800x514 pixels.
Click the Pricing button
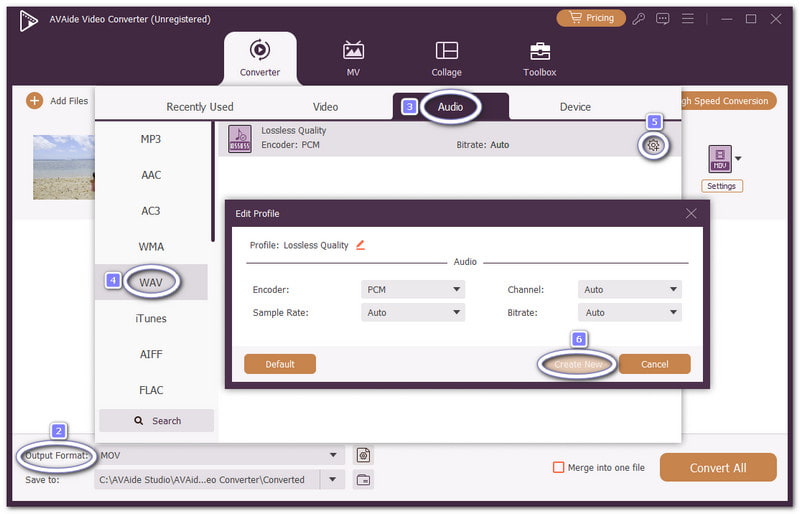pos(591,18)
